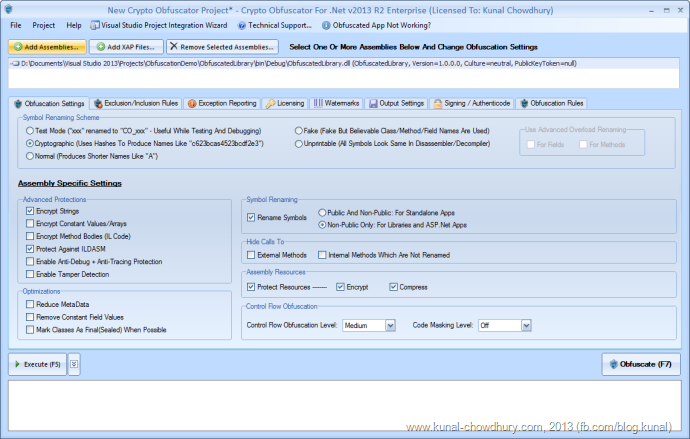Click the green play icon on Execute button

coord(18,364)
